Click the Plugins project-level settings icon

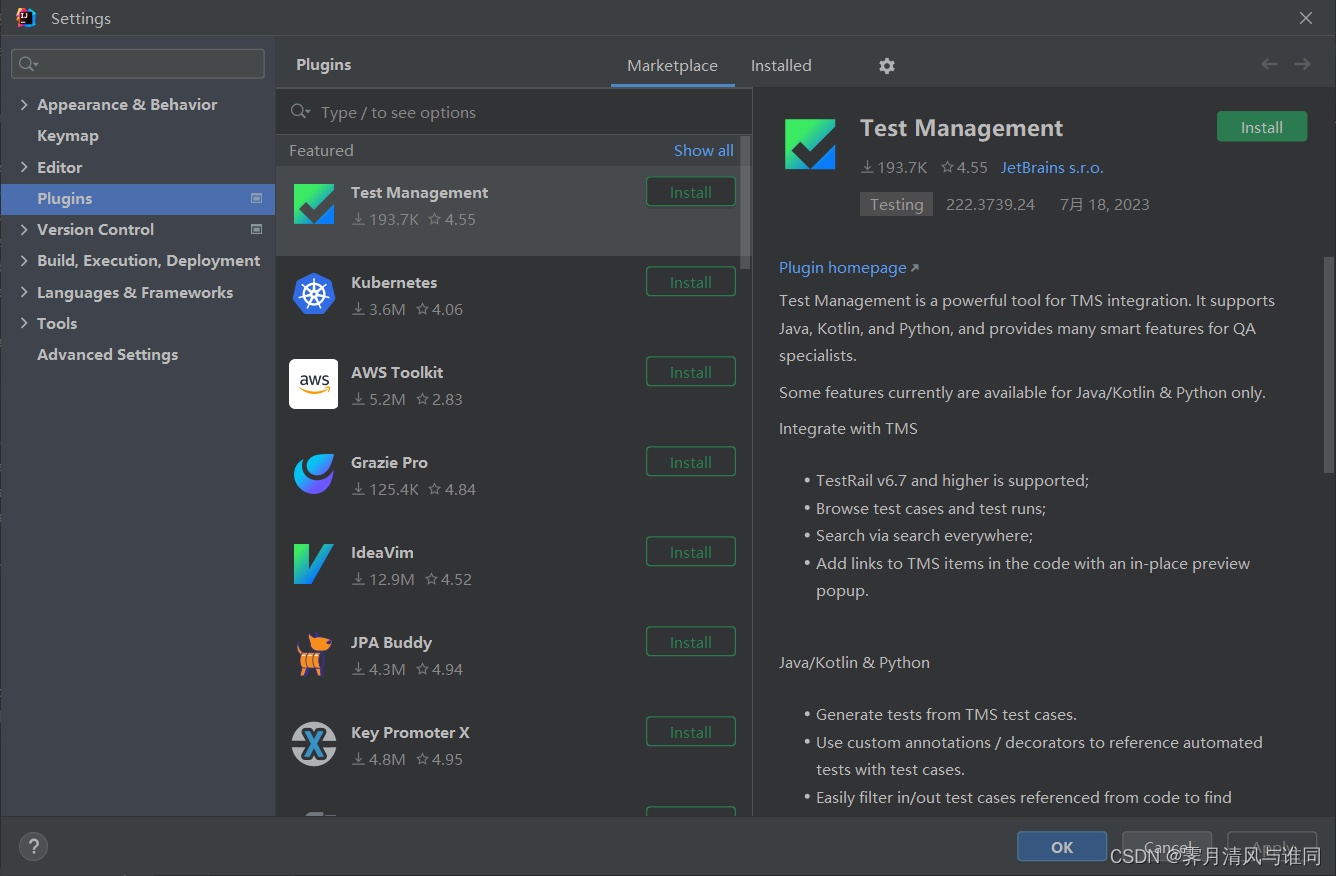(256, 198)
